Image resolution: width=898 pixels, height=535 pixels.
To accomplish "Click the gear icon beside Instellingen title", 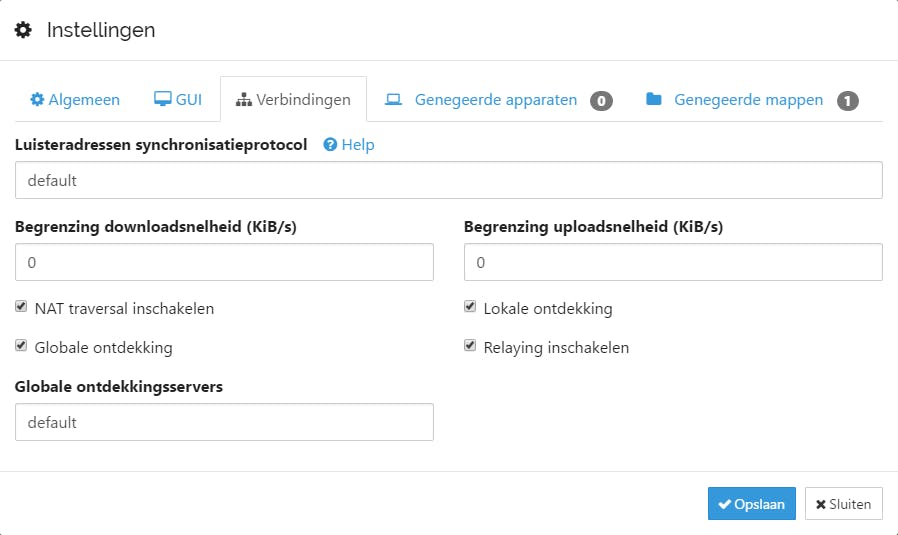I will (23, 30).
